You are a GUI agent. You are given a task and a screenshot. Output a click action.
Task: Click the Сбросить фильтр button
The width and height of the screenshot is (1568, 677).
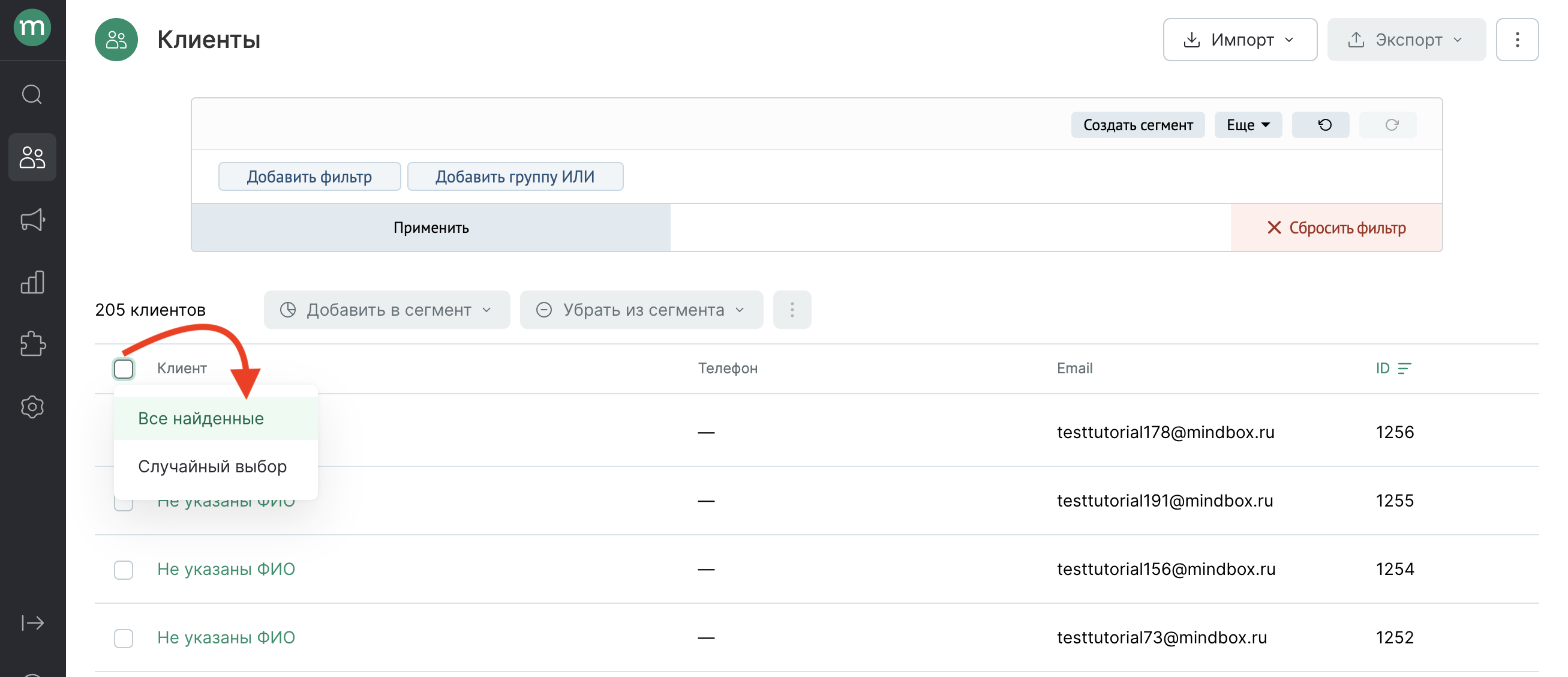tap(1336, 227)
